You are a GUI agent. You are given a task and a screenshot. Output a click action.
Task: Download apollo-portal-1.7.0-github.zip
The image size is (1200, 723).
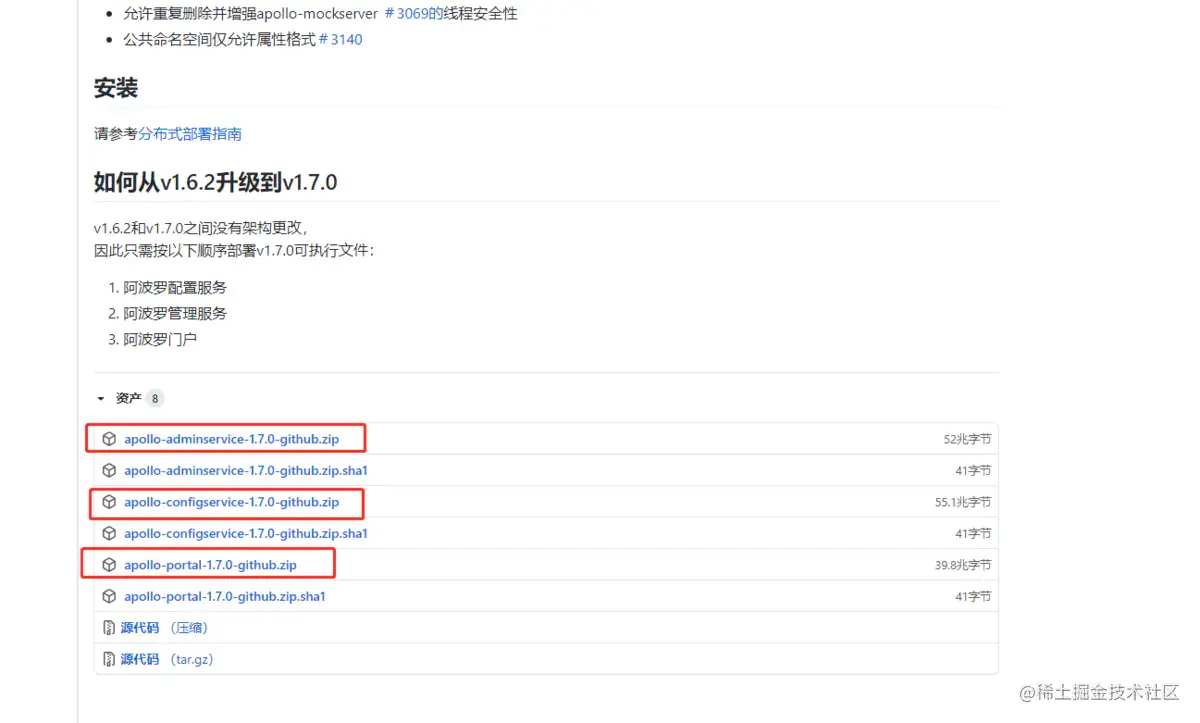[210, 565]
